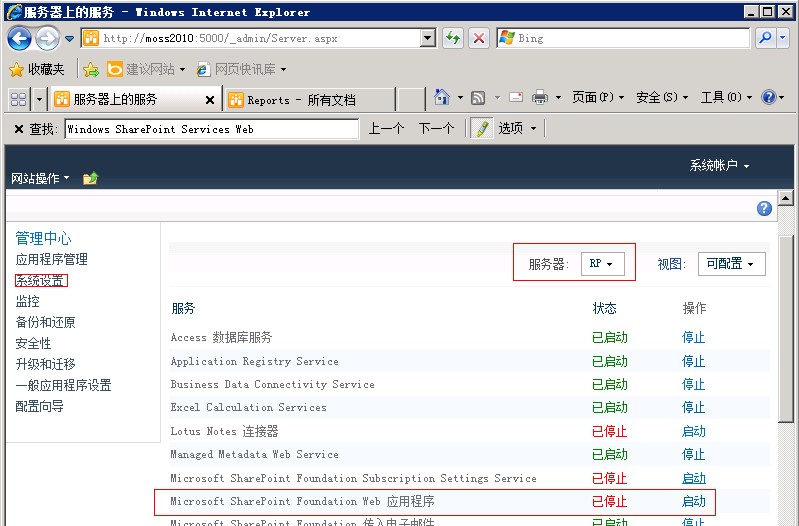Click the read mail icon

(x=516, y=97)
